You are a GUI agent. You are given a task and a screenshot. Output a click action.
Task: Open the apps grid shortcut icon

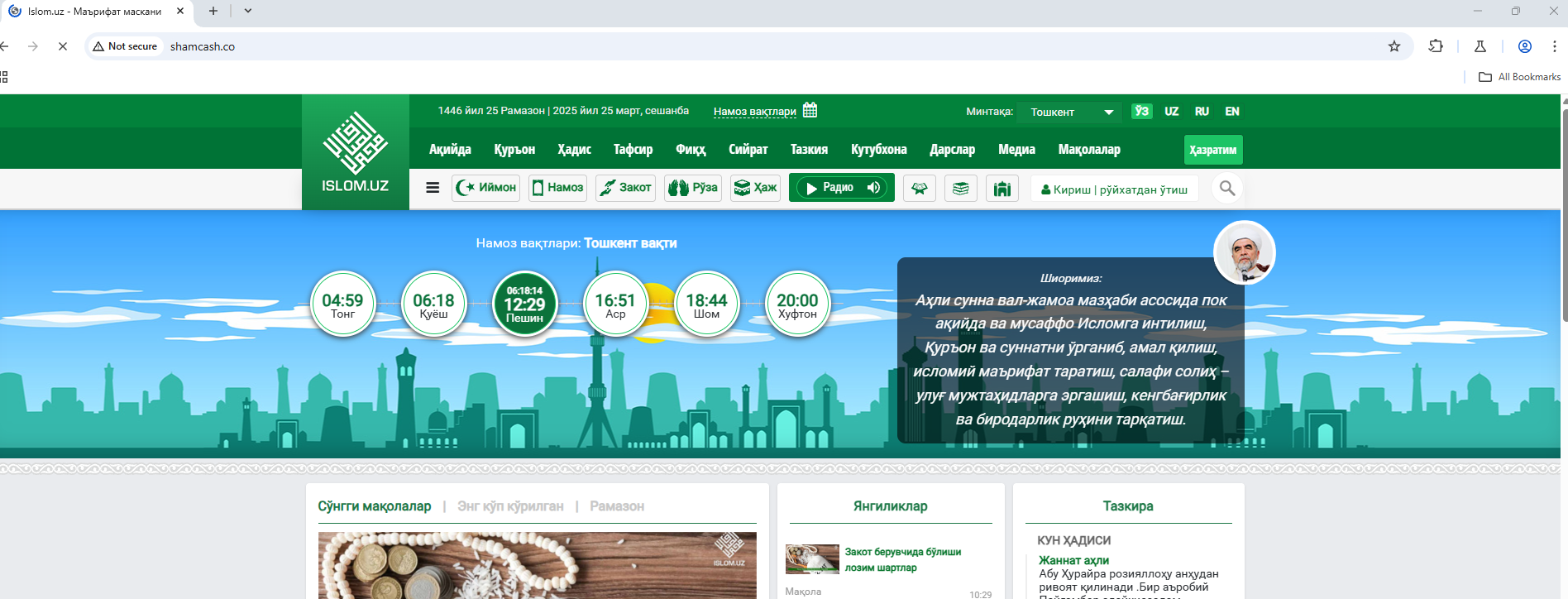click(4, 77)
